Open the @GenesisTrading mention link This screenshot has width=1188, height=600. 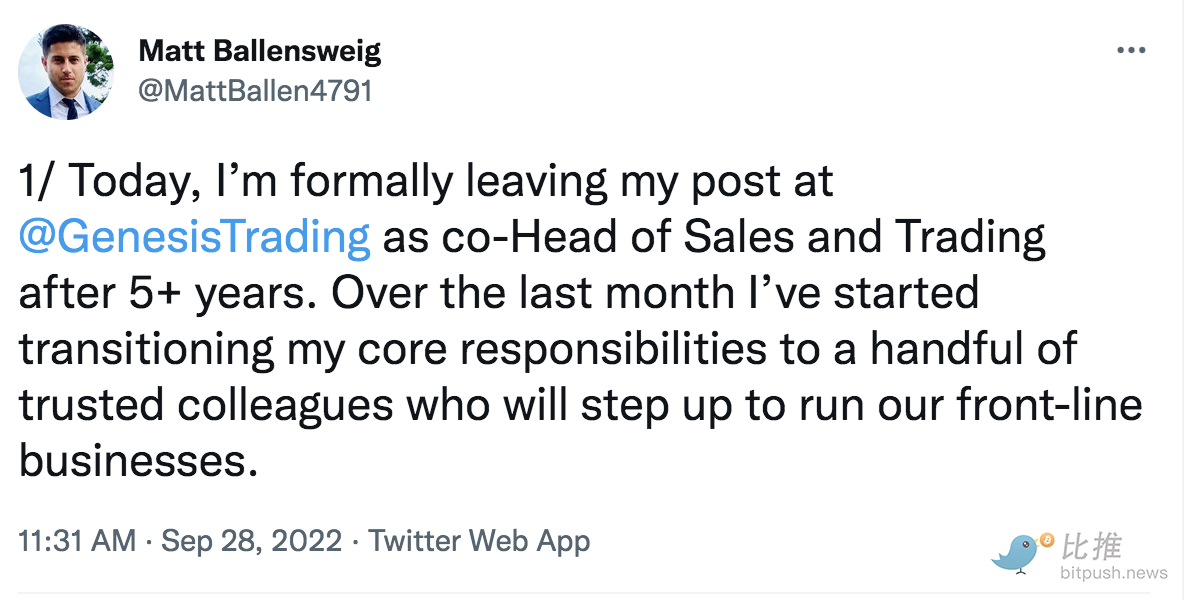(x=195, y=238)
